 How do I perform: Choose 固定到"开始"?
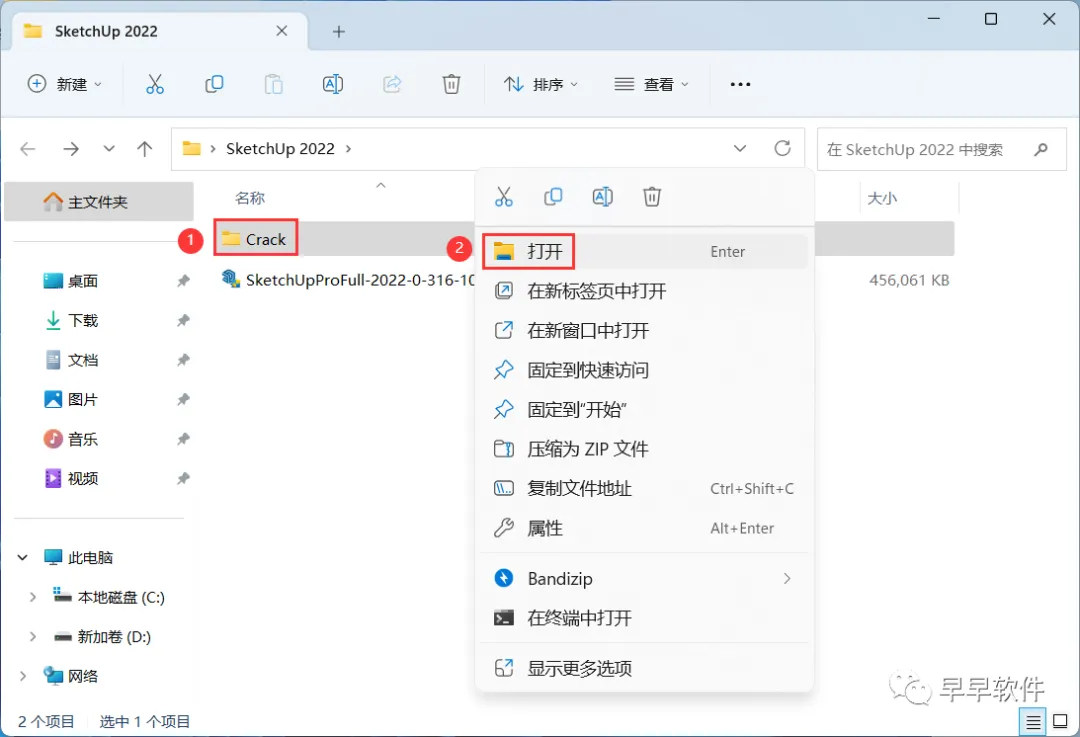pos(644,410)
